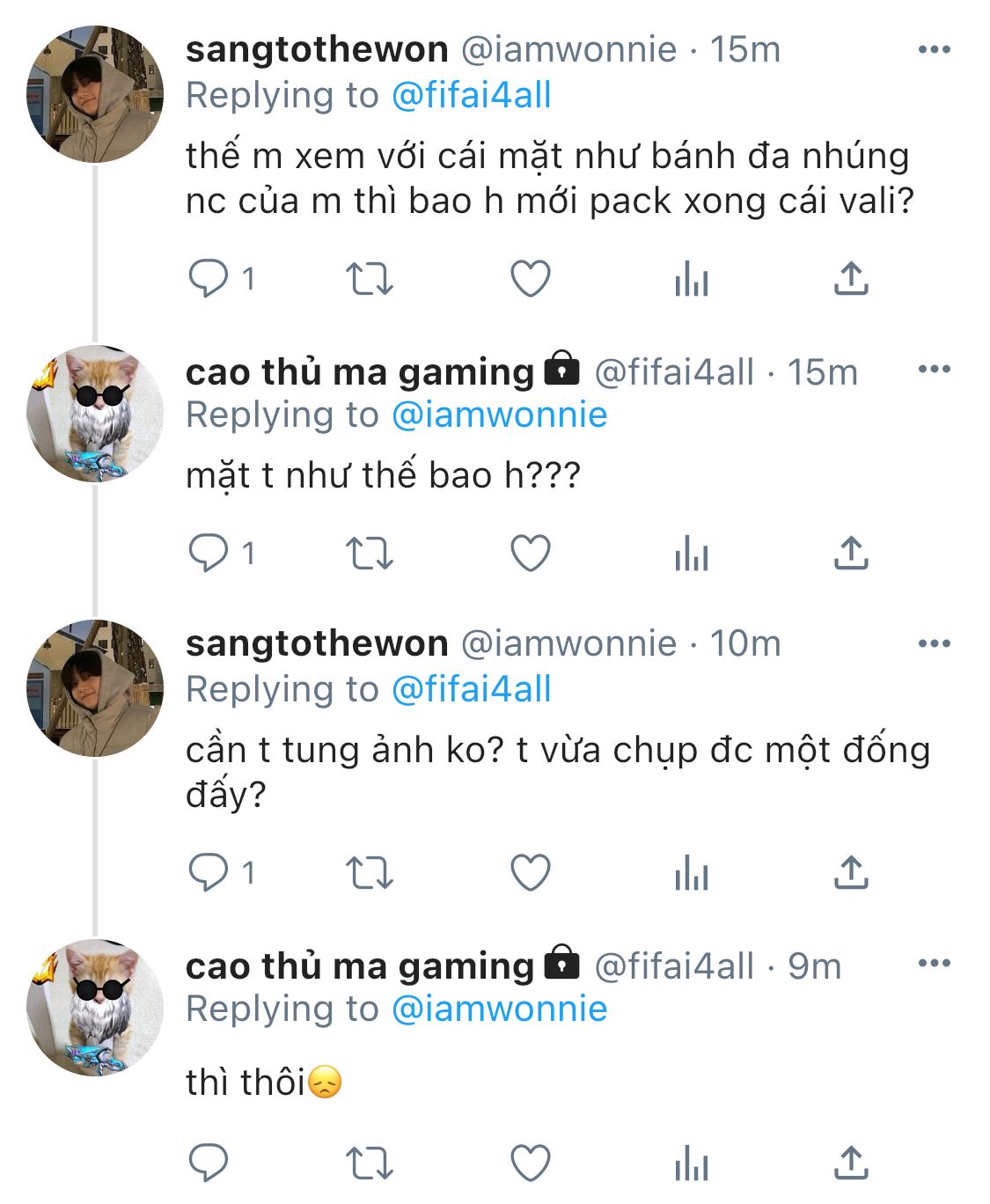The width and height of the screenshot is (990, 1204).
Task: Open cao thủ ma gaming's cat avatar on the last tweet
Action: [x=95, y=1008]
